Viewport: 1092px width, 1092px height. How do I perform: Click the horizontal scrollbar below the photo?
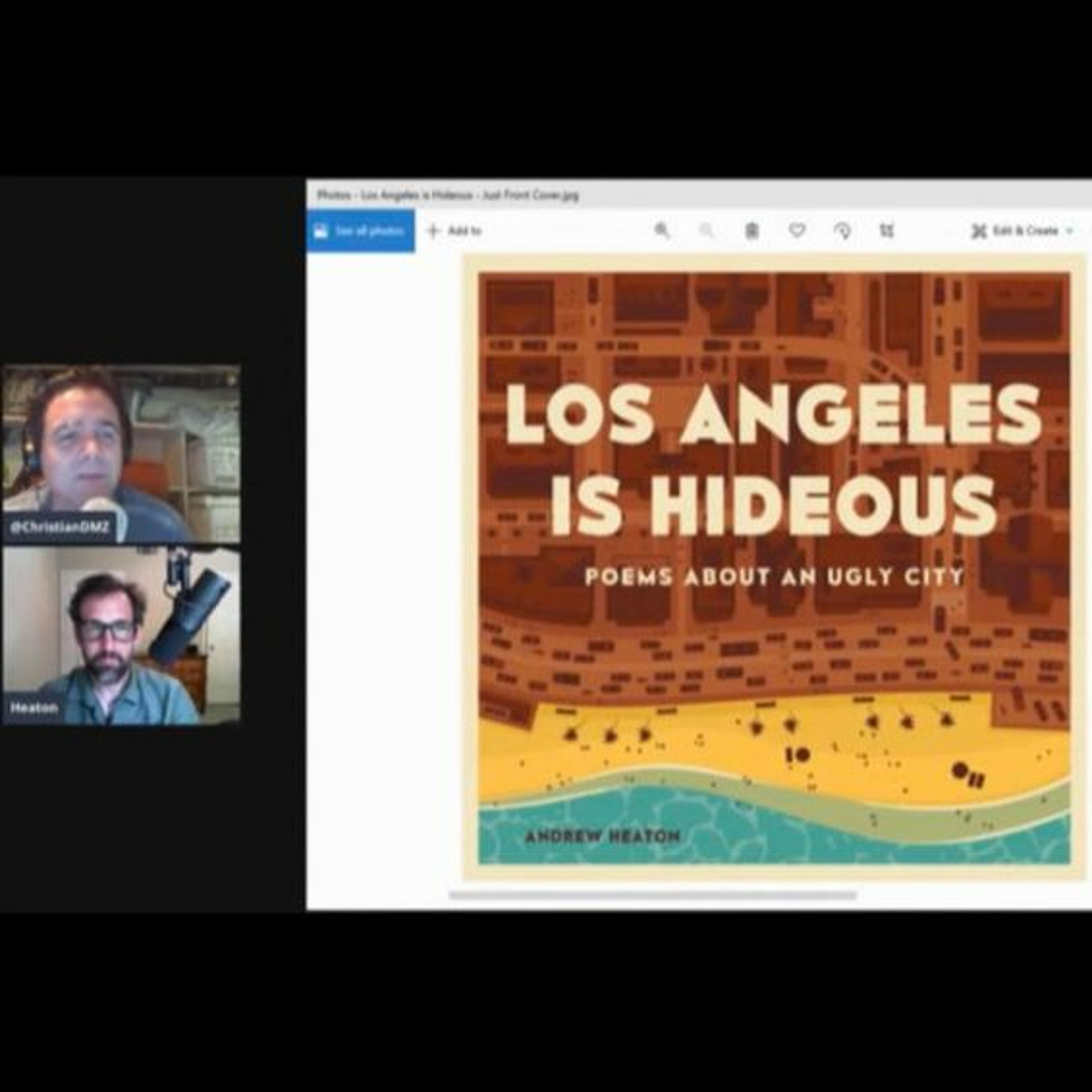[653, 895]
